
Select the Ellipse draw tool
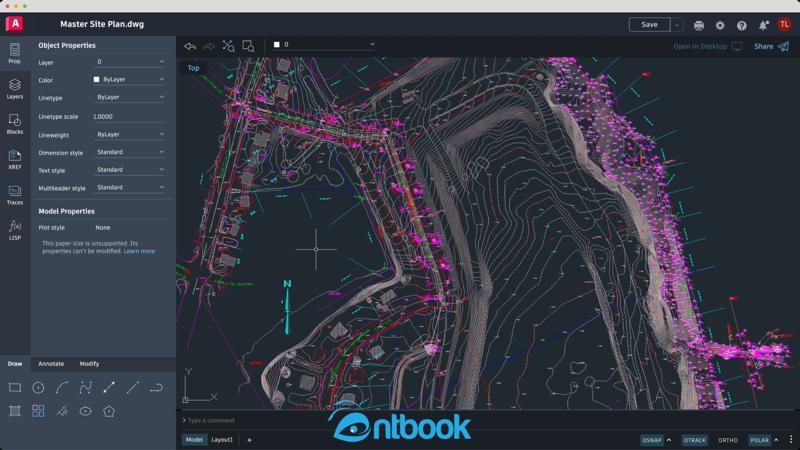click(85, 411)
